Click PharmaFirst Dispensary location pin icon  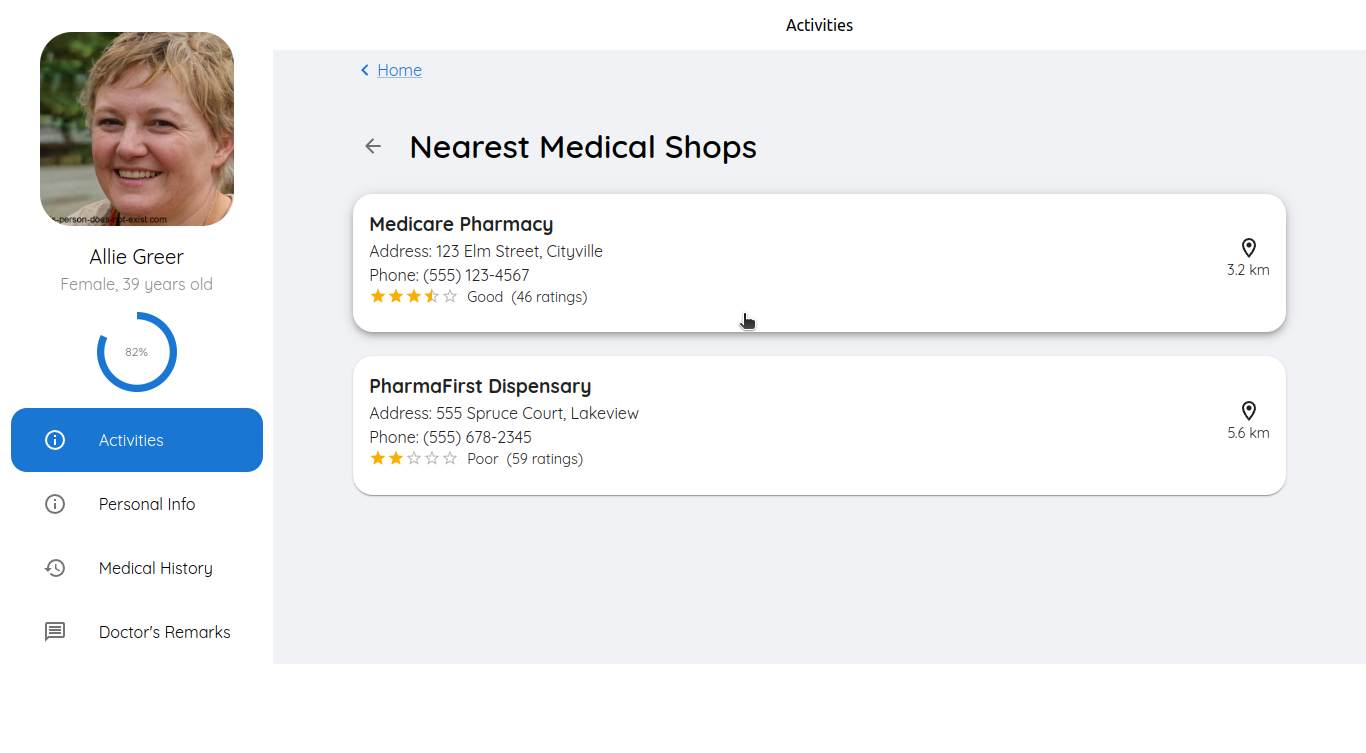tap(1248, 411)
